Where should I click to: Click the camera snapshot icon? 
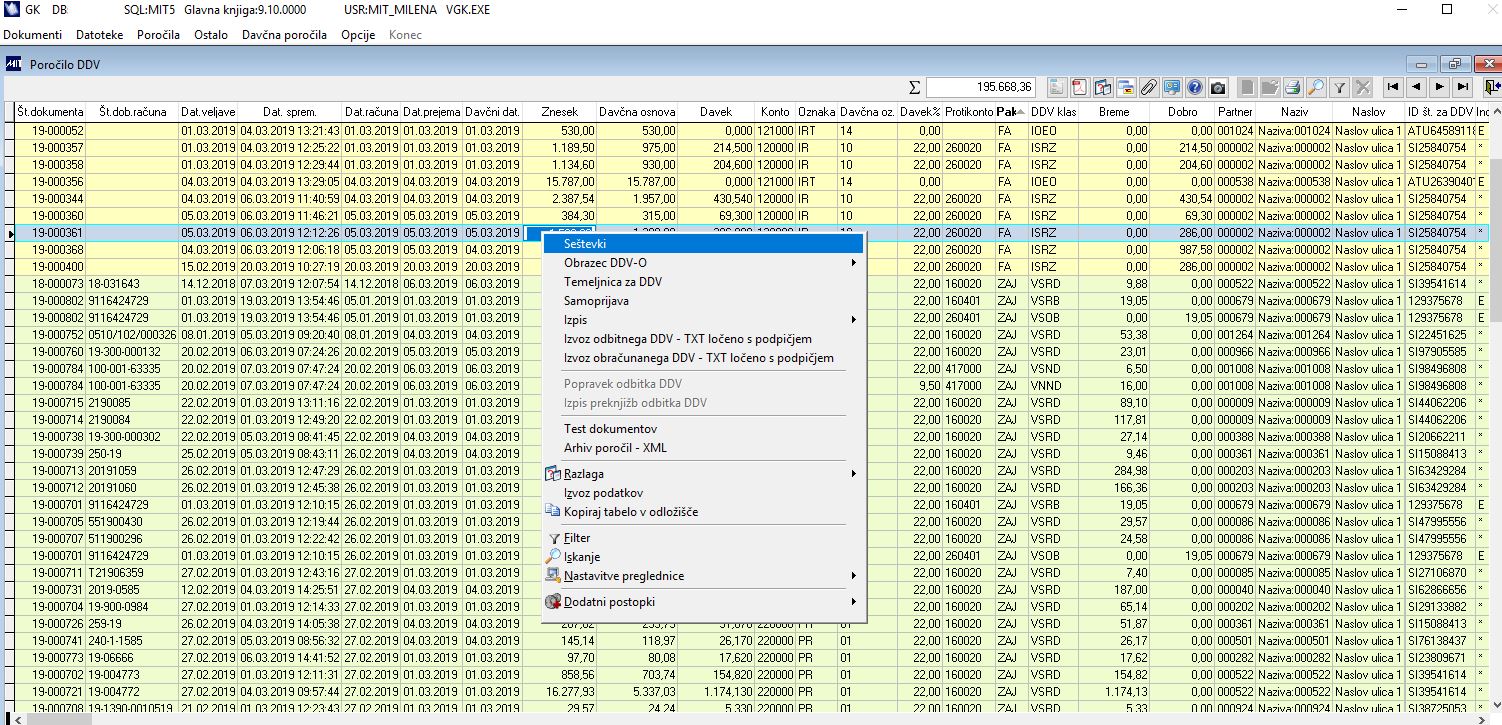click(x=1218, y=87)
